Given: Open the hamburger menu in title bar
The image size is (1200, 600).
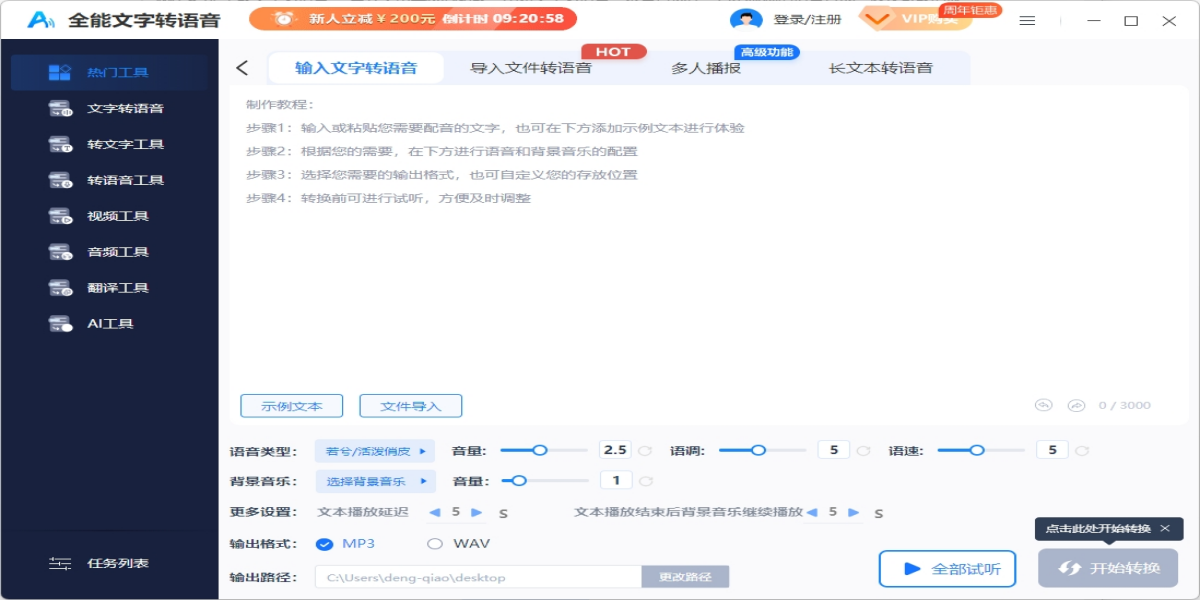Looking at the screenshot, I should coord(1027,20).
